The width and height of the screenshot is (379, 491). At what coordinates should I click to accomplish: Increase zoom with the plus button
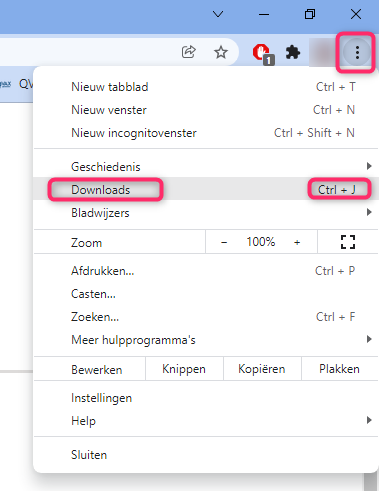(297, 242)
